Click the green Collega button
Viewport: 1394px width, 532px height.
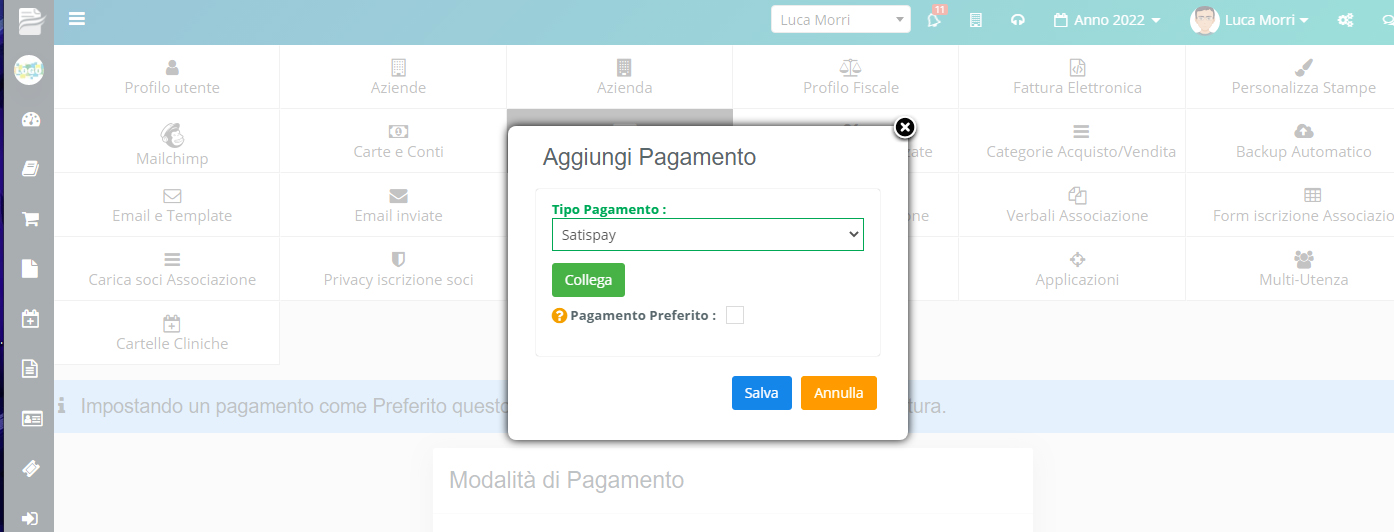pyautogui.click(x=588, y=280)
